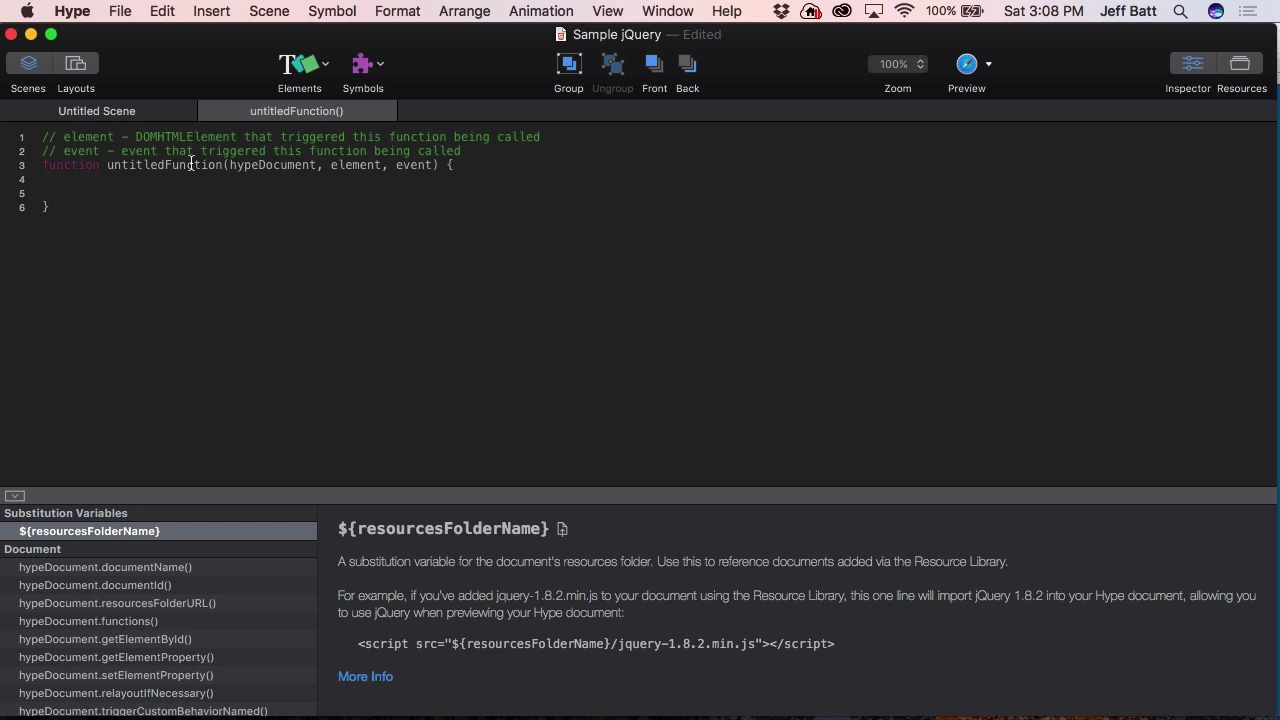Click the Document section header
The height and width of the screenshot is (720, 1280).
tap(158, 549)
